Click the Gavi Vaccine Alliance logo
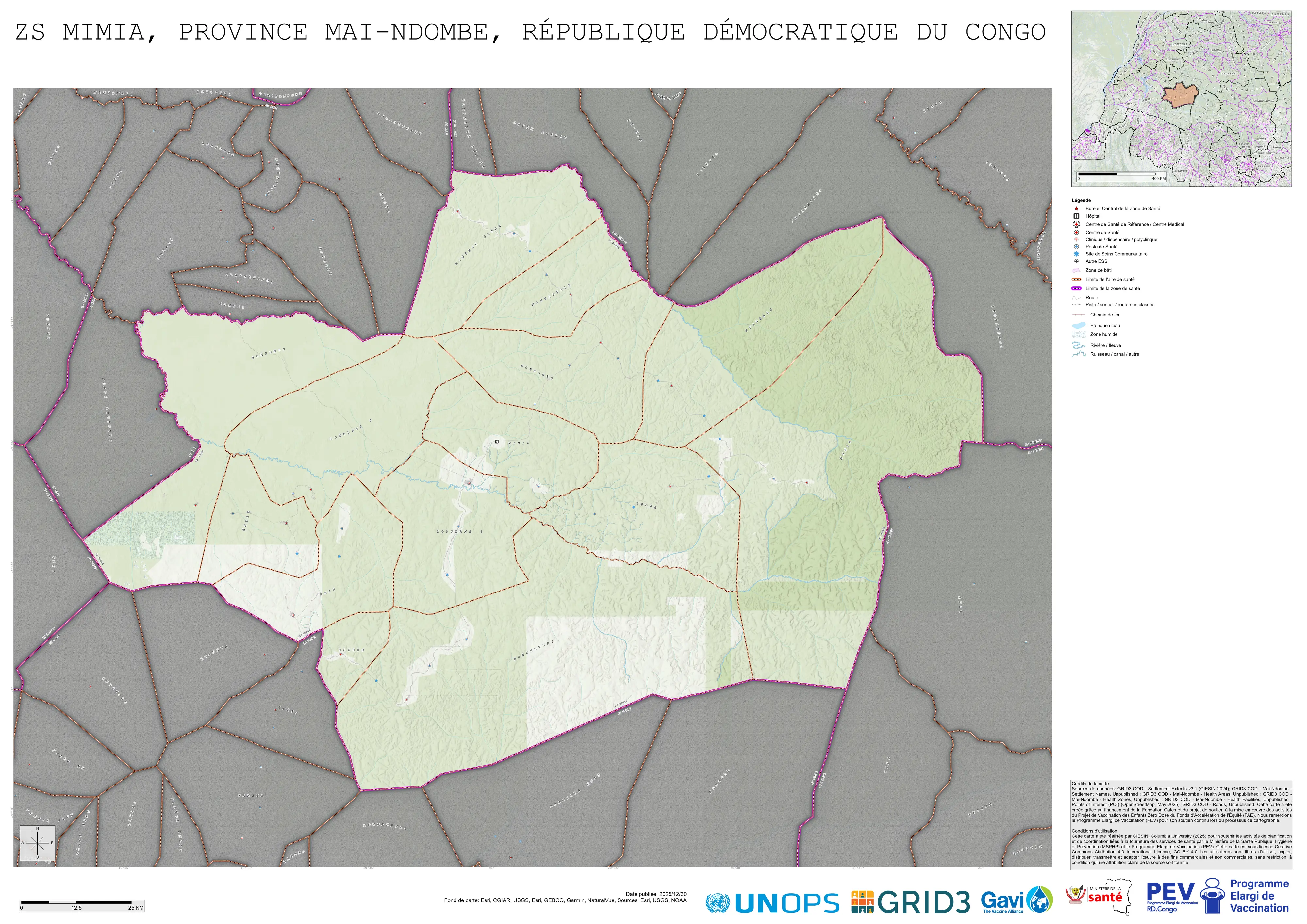This screenshot has width=1307, height=924. pyautogui.click(x=1017, y=900)
